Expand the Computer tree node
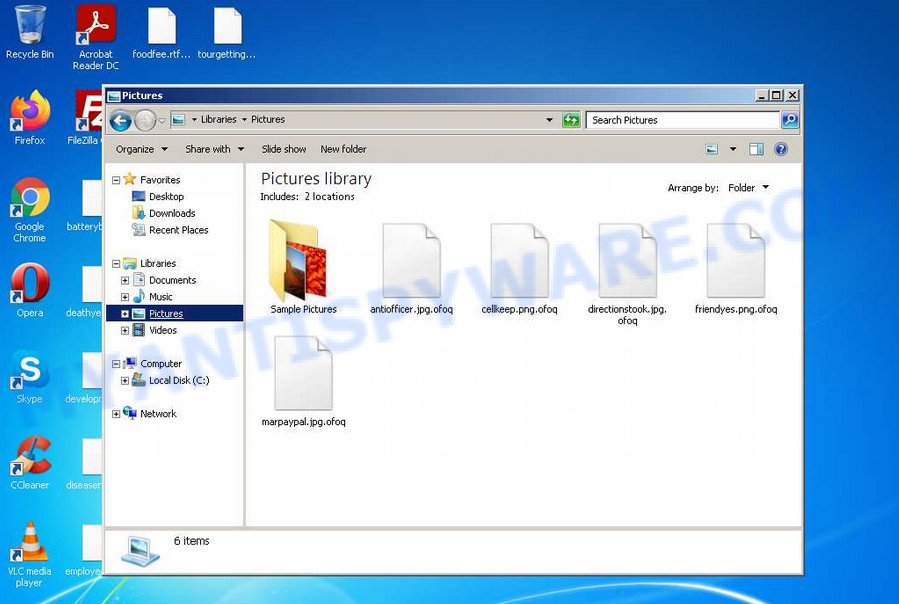The image size is (899, 604). tap(118, 363)
